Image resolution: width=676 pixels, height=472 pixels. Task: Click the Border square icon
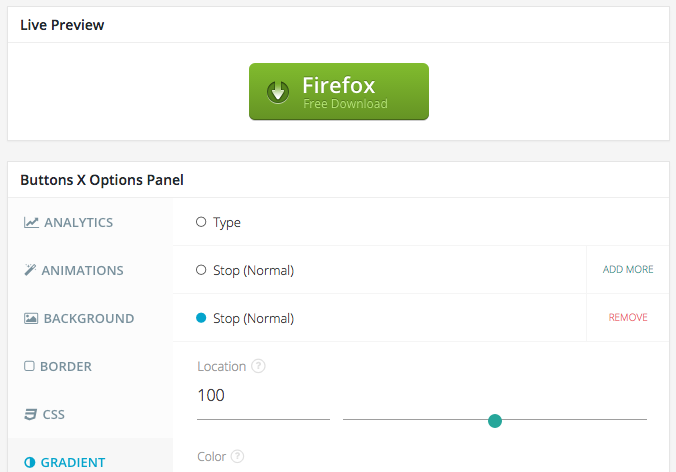[x=29, y=366]
